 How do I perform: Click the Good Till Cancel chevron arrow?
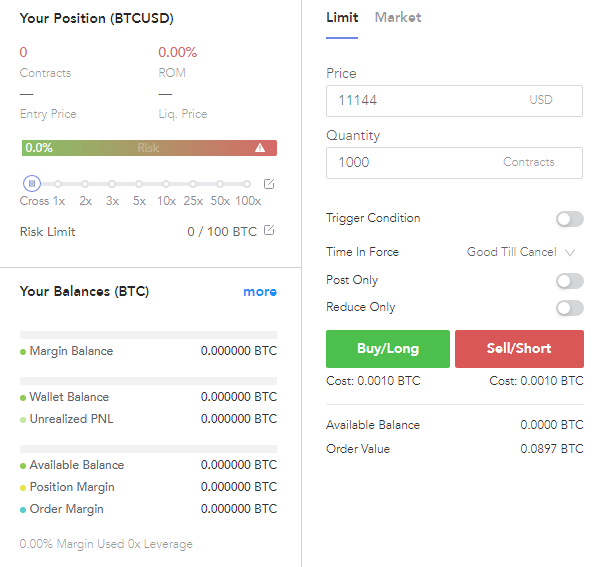[x=570, y=252]
